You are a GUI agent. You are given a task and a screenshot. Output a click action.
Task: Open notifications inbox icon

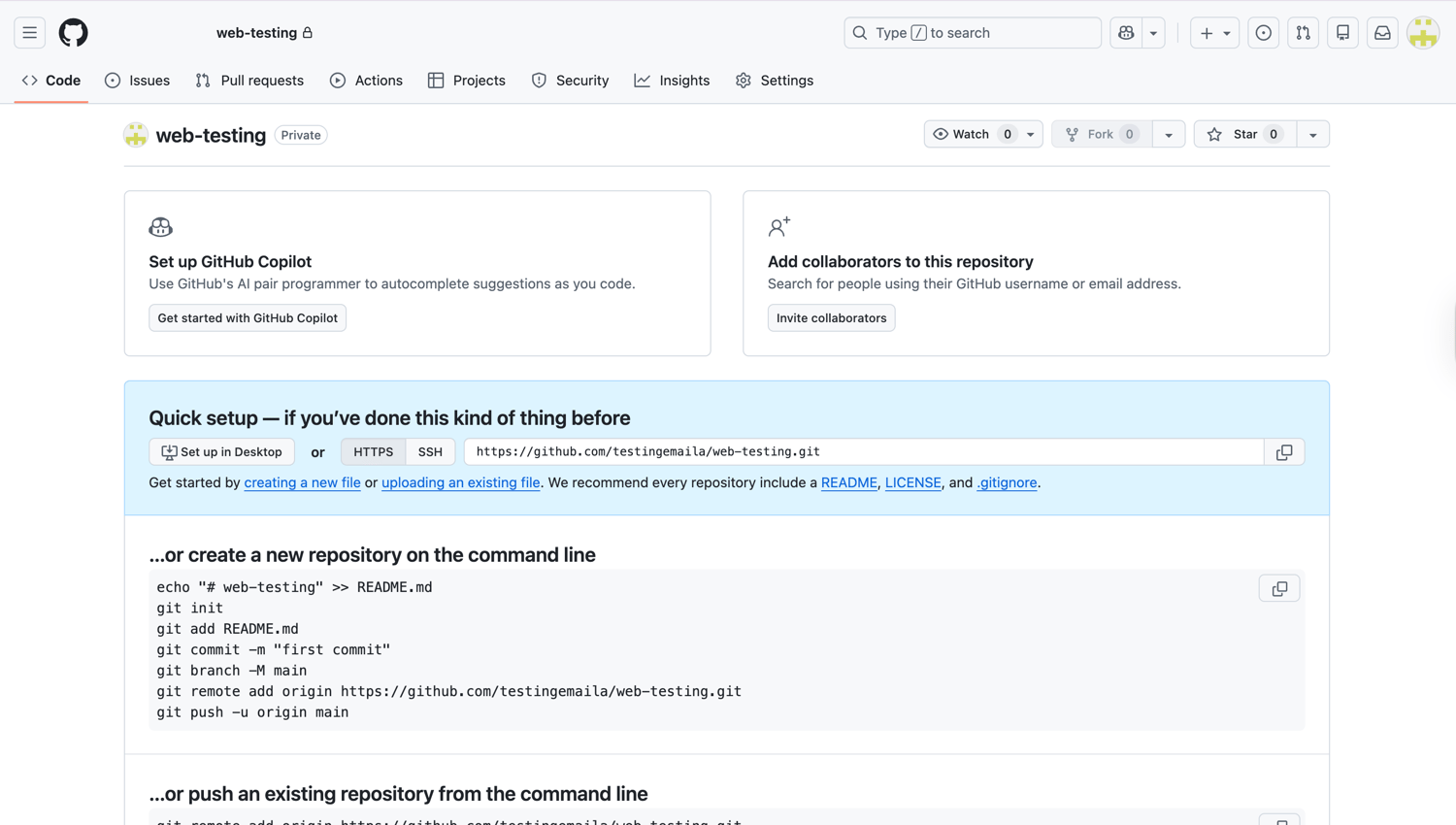[1383, 33]
